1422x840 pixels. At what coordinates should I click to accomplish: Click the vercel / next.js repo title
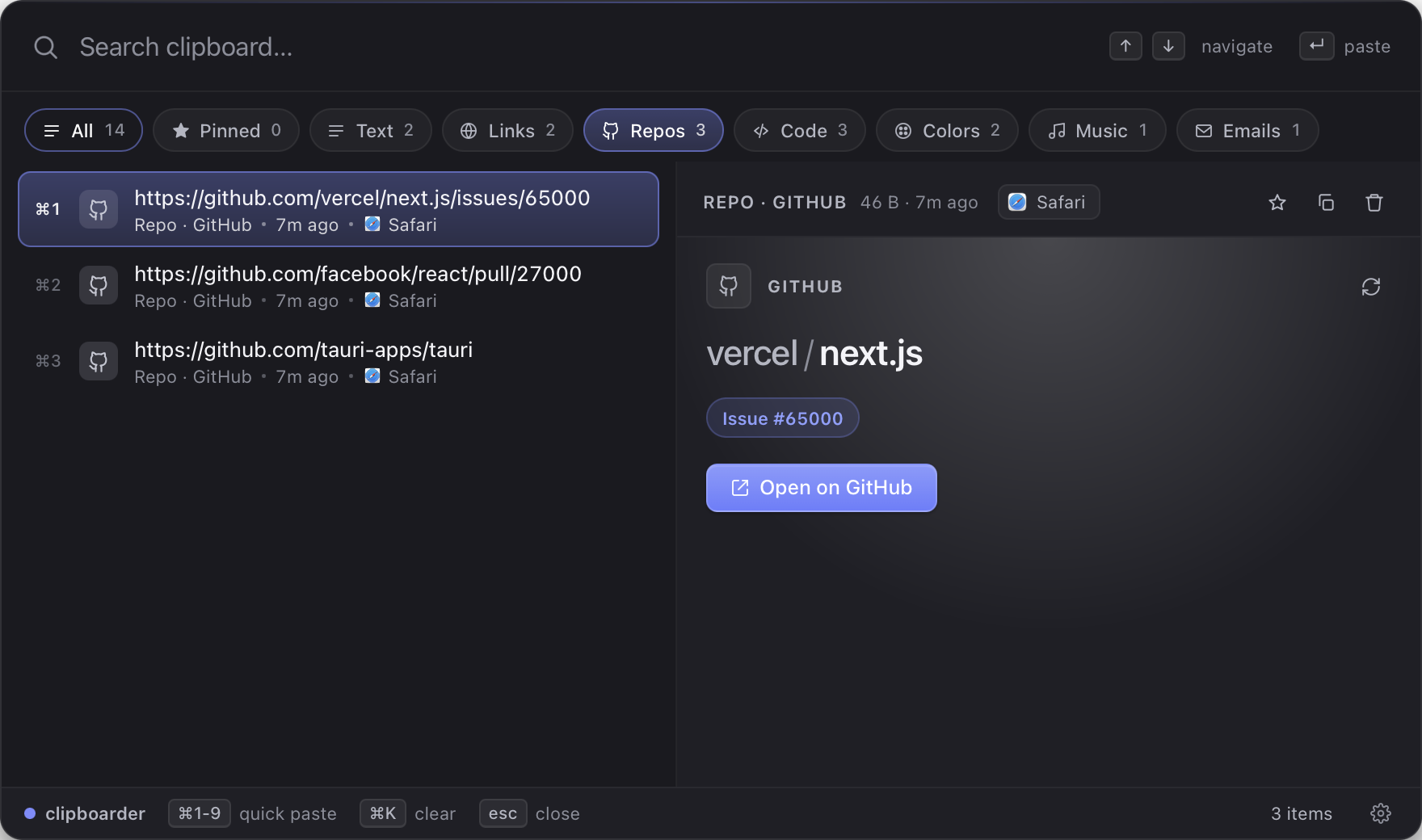[x=814, y=354]
